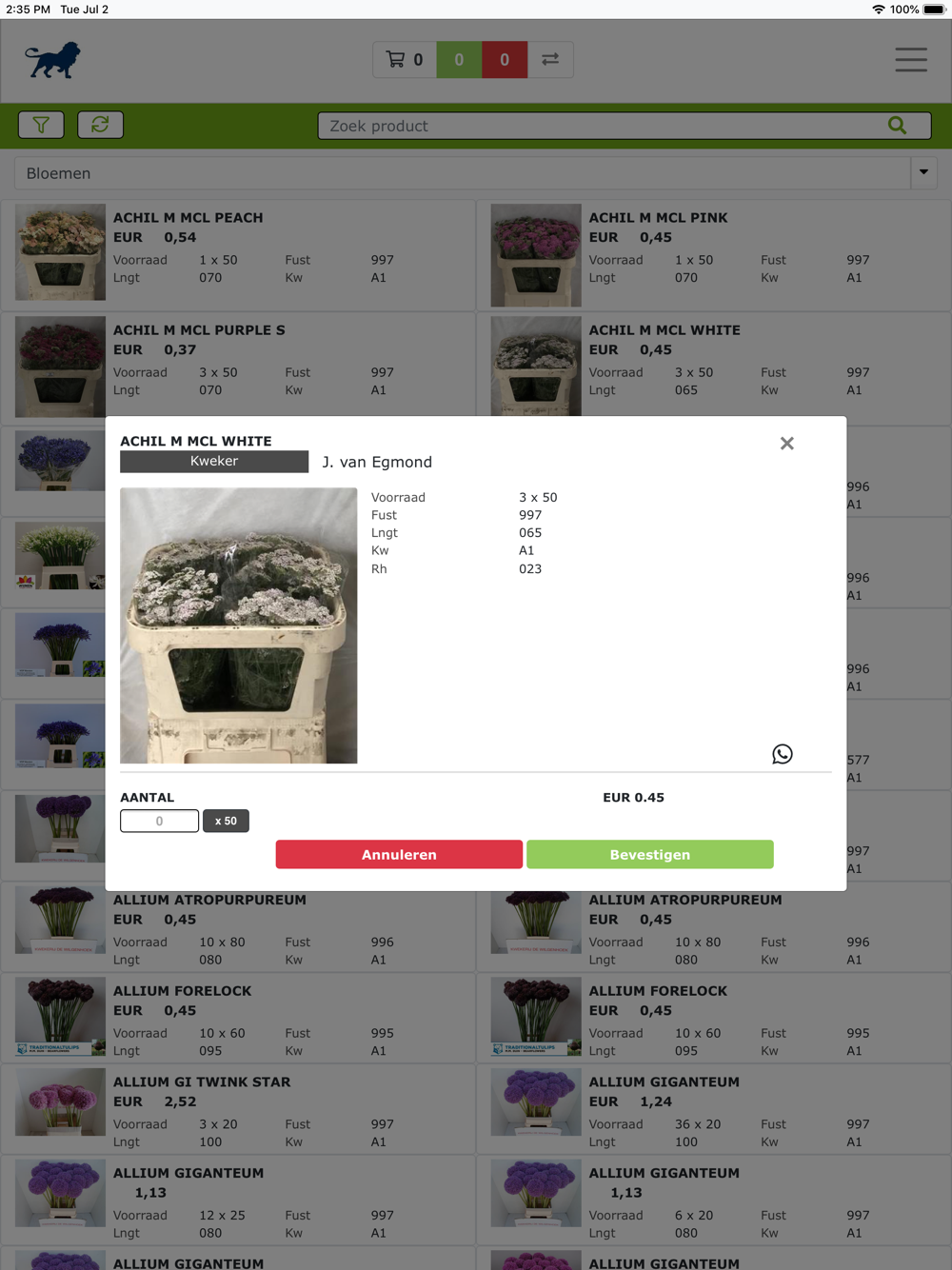Confirm order with Bevestigen
The height and width of the screenshot is (1270, 952).
pos(650,854)
